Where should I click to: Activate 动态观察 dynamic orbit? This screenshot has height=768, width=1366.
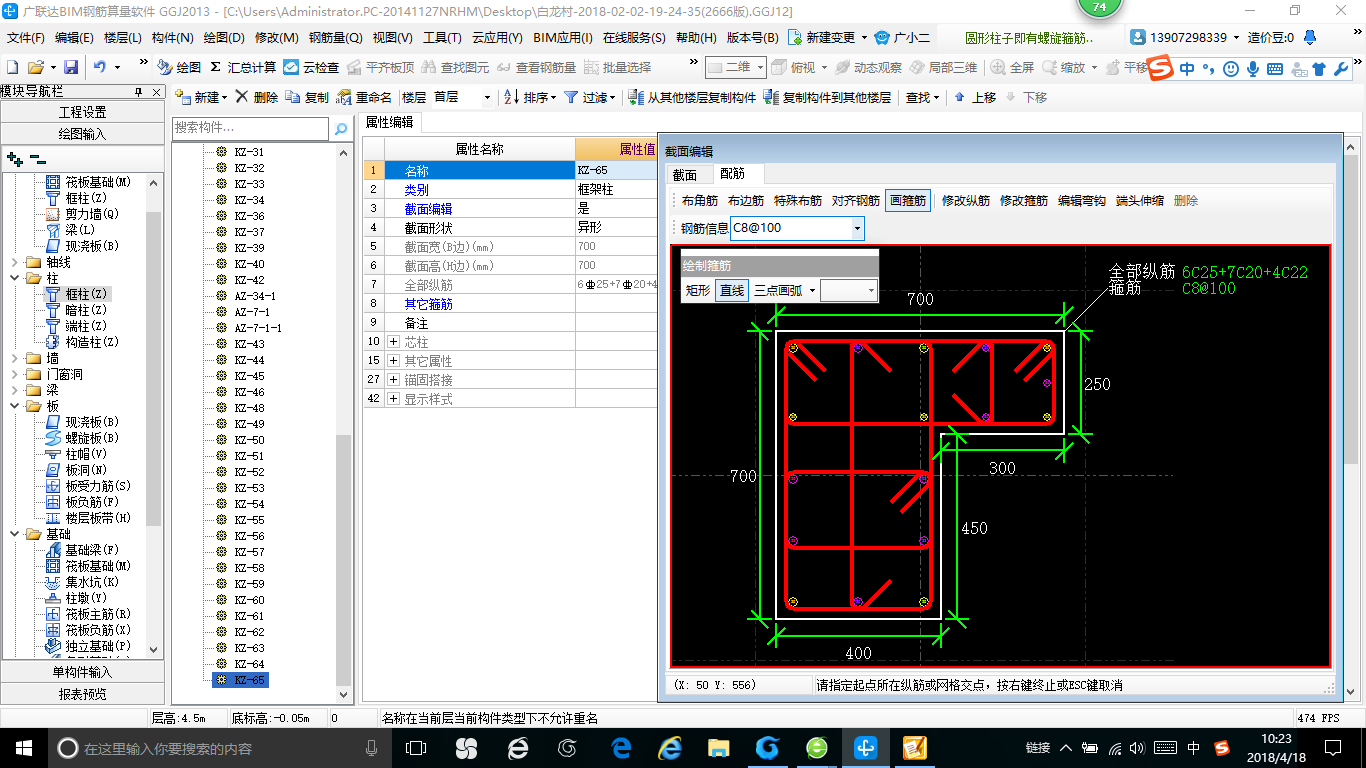869,67
